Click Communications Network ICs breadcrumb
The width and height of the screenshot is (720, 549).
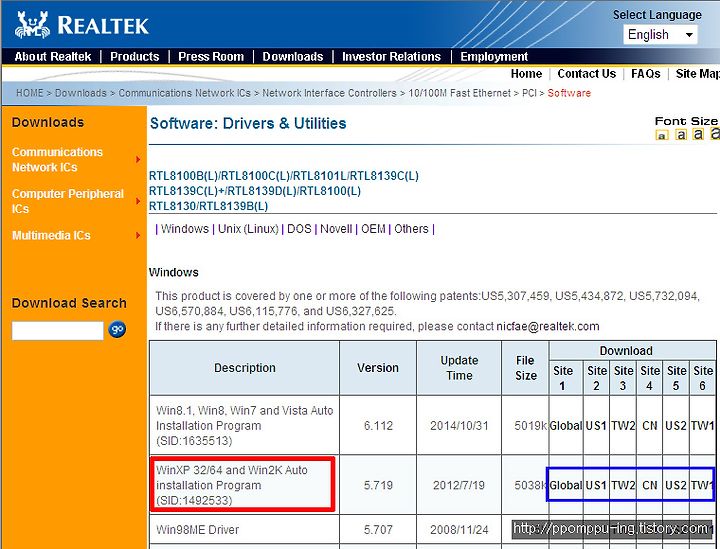click(x=185, y=93)
